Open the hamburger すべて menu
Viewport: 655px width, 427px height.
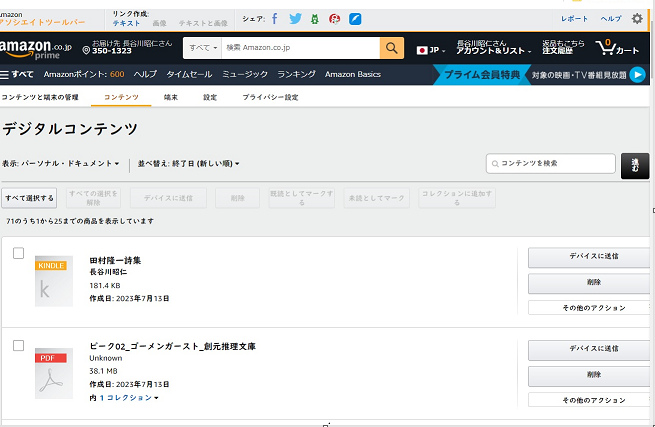coord(17,74)
